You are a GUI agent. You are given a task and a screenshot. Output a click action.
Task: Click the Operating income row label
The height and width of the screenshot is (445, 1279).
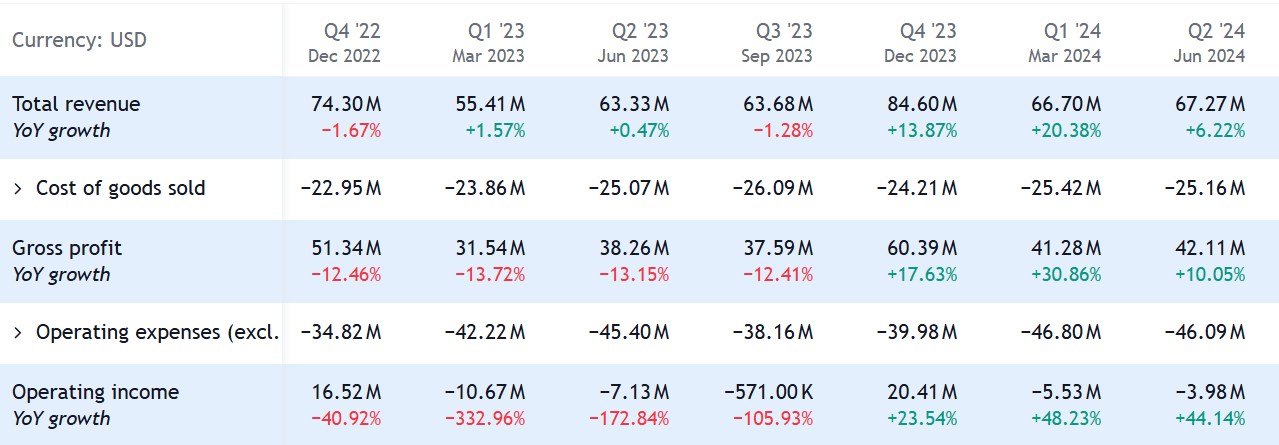click(95, 392)
